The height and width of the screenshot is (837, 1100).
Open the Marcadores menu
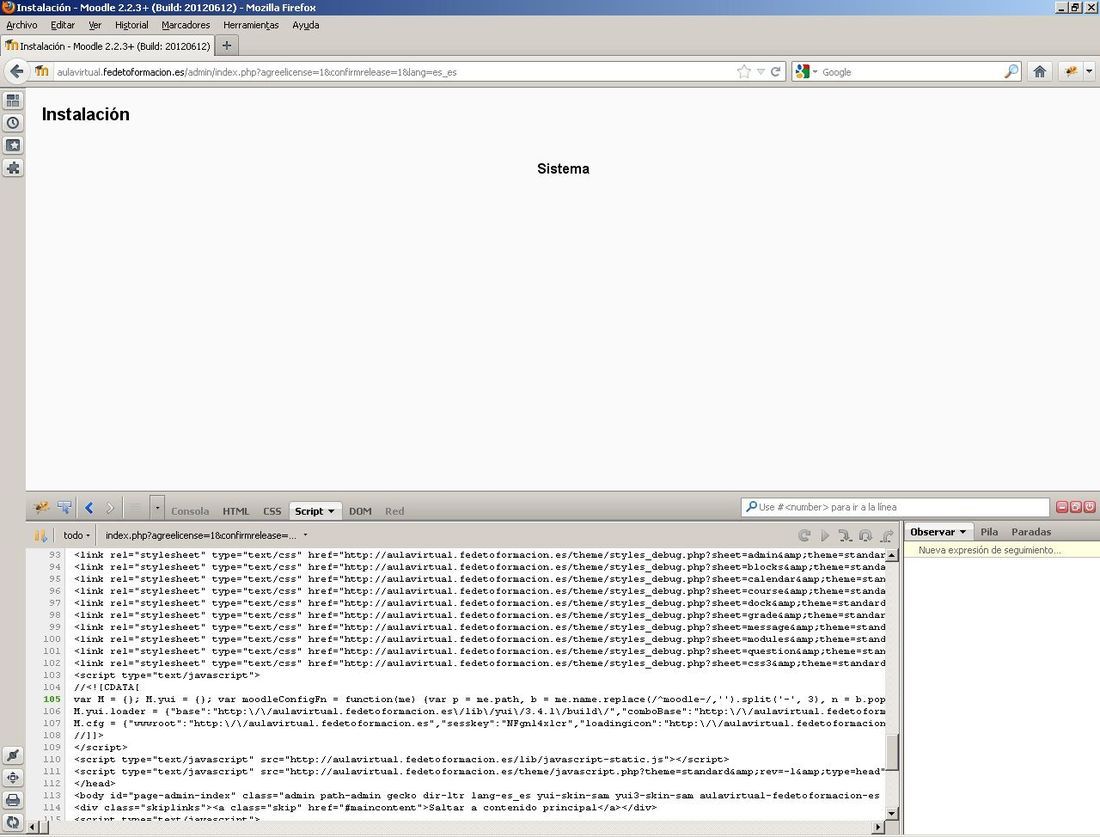185,25
